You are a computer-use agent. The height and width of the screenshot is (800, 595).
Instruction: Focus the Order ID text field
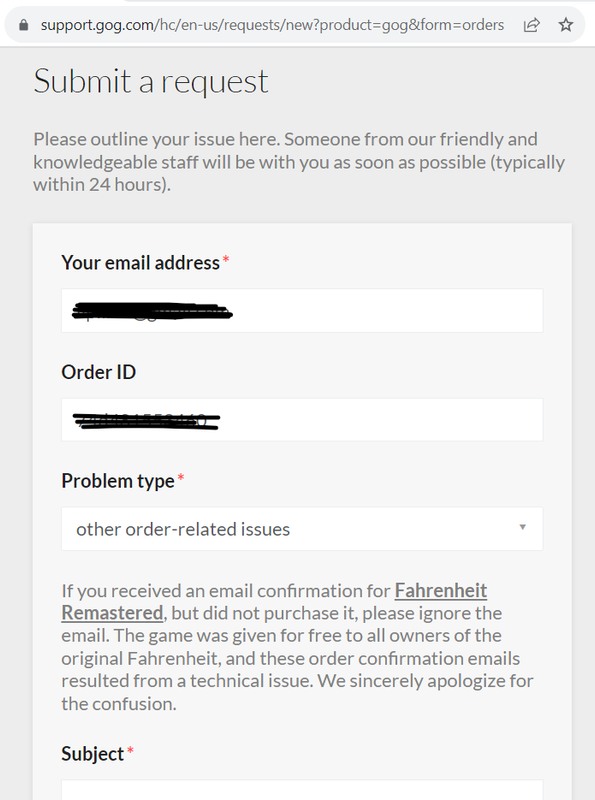click(x=302, y=420)
